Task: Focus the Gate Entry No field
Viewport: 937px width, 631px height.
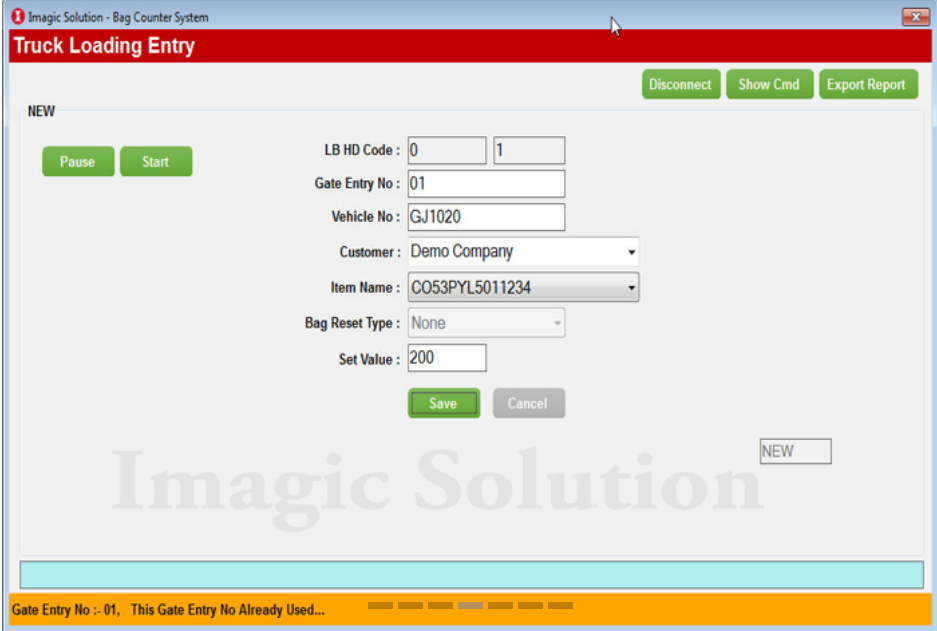Action: [x=486, y=184]
